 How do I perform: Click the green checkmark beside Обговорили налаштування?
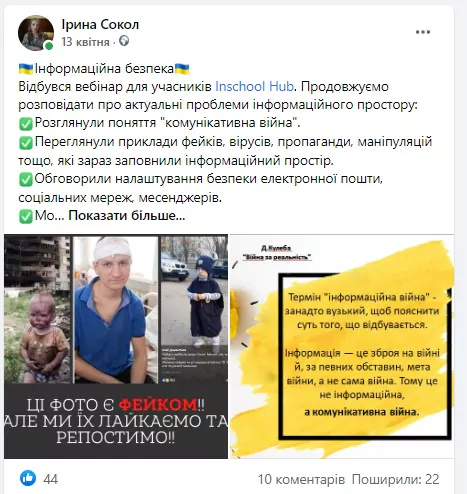(26, 180)
